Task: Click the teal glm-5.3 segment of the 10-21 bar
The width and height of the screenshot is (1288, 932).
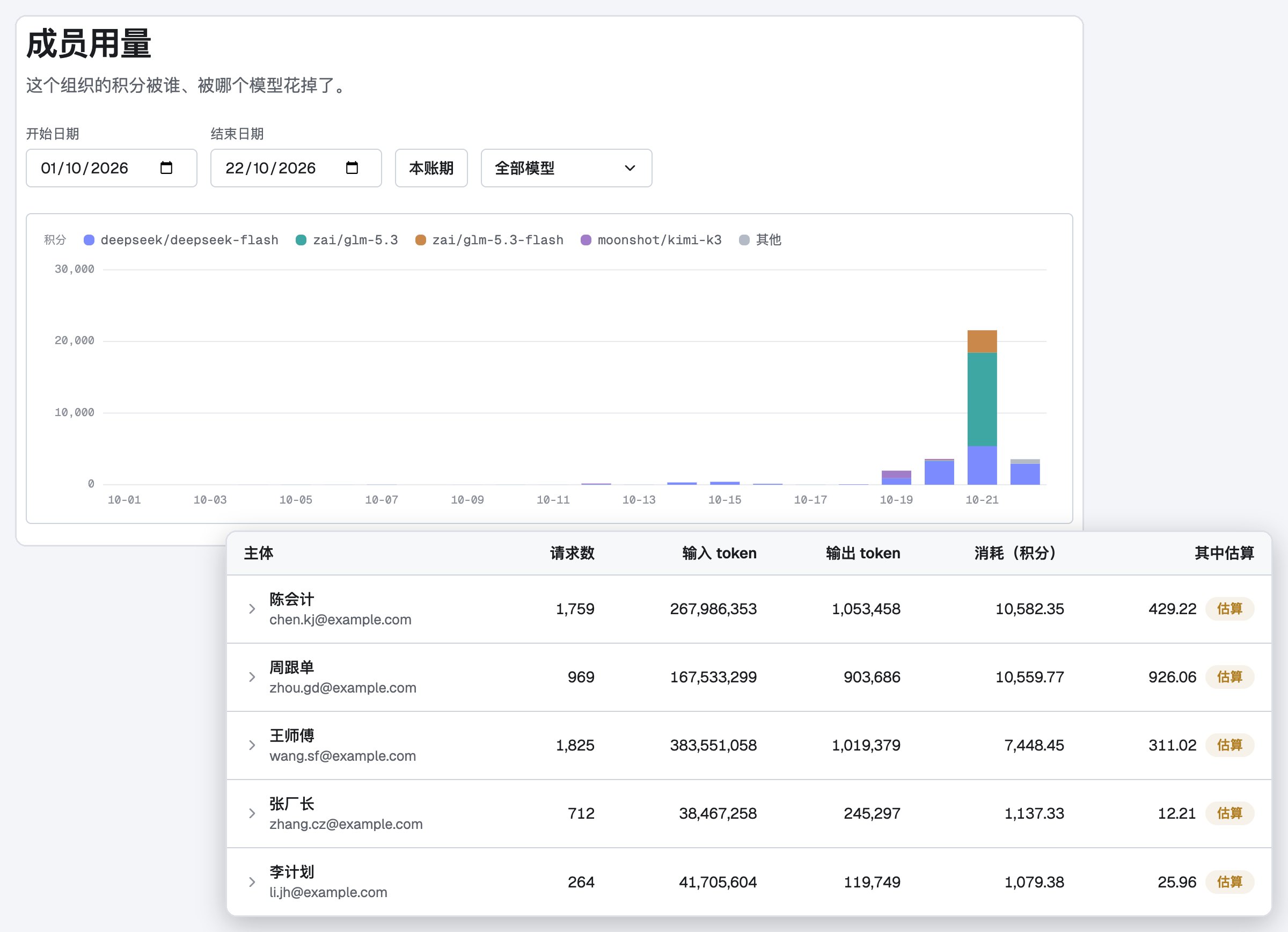Action: point(982,399)
